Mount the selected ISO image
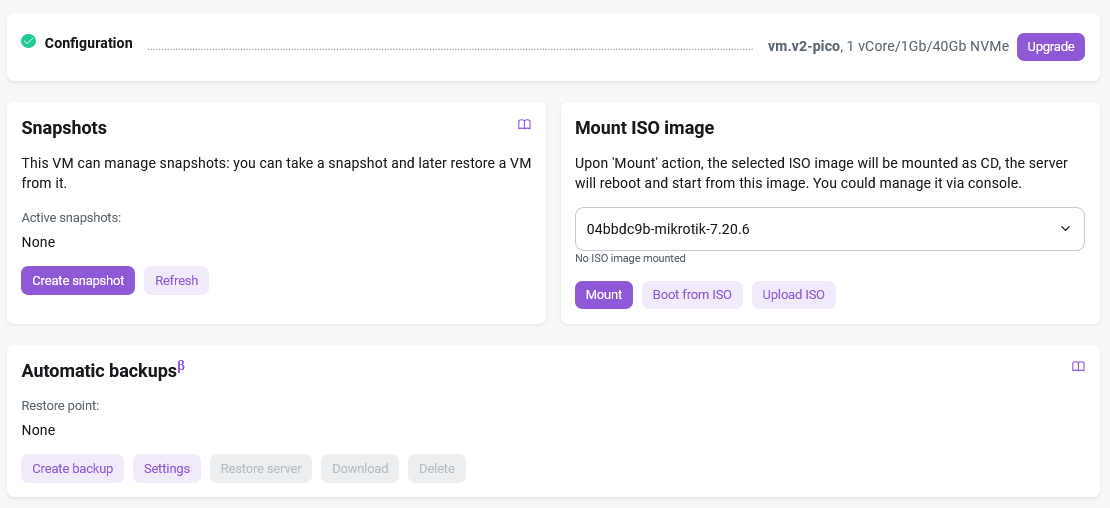This screenshot has height=508, width=1110. [604, 295]
